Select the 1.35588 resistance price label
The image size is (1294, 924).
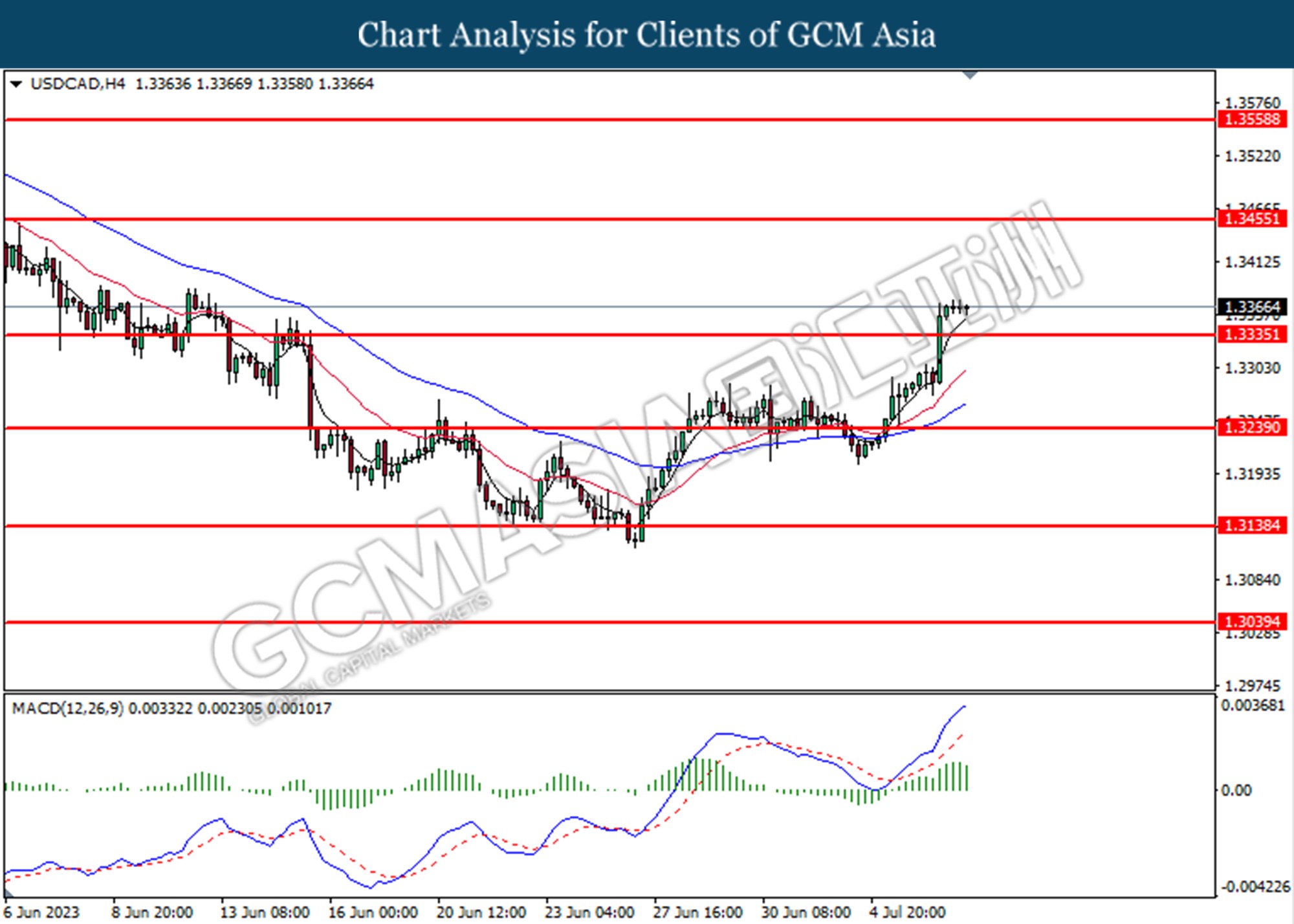tap(1252, 120)
